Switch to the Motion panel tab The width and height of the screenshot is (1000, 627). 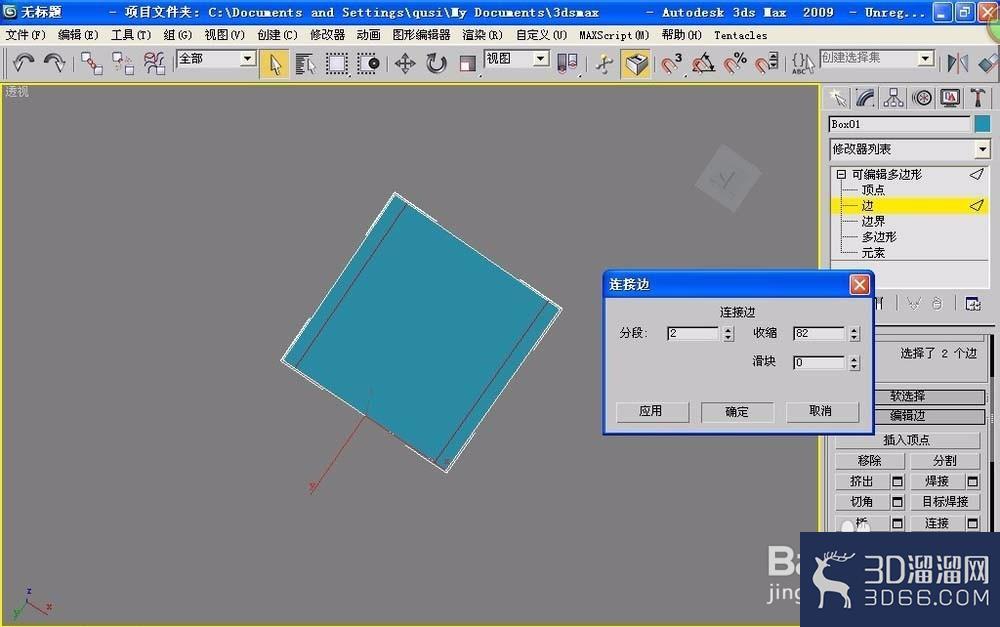click(922, 98)
